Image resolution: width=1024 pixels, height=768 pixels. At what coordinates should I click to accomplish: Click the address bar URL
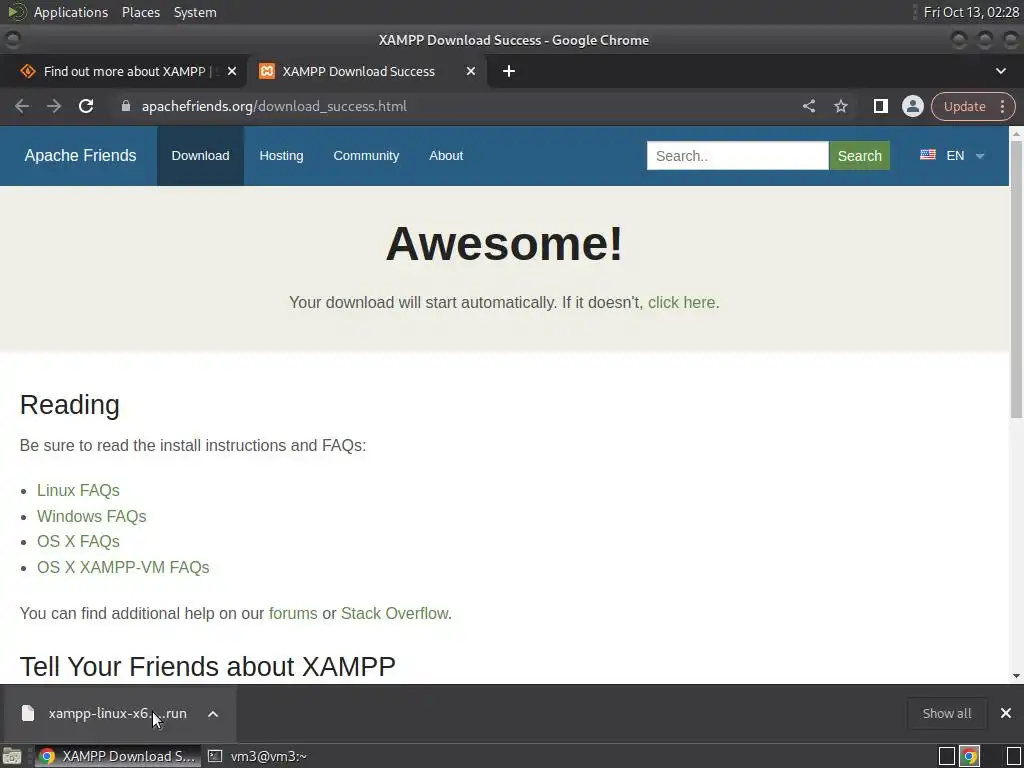tap(274, 106)
